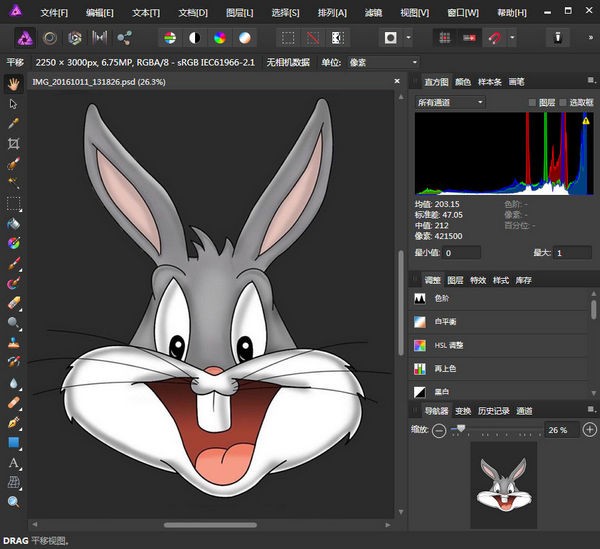Select the Crop tool in toolbox
600x549 pixels.
(14, 143)
